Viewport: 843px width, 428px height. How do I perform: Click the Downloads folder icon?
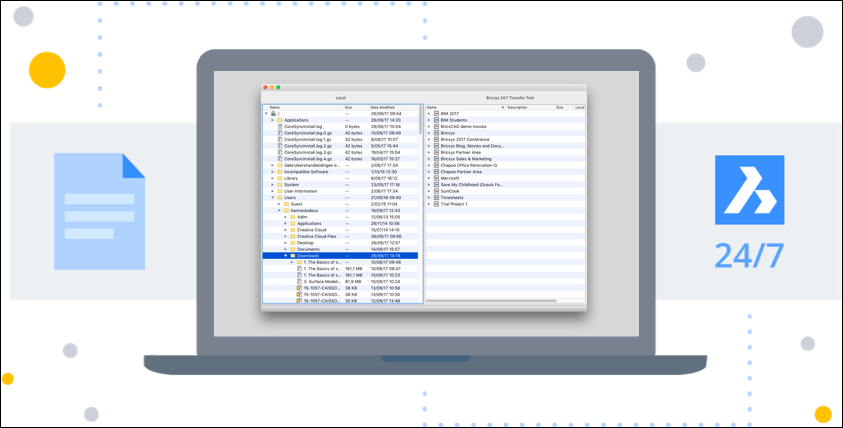click(292, 255)
